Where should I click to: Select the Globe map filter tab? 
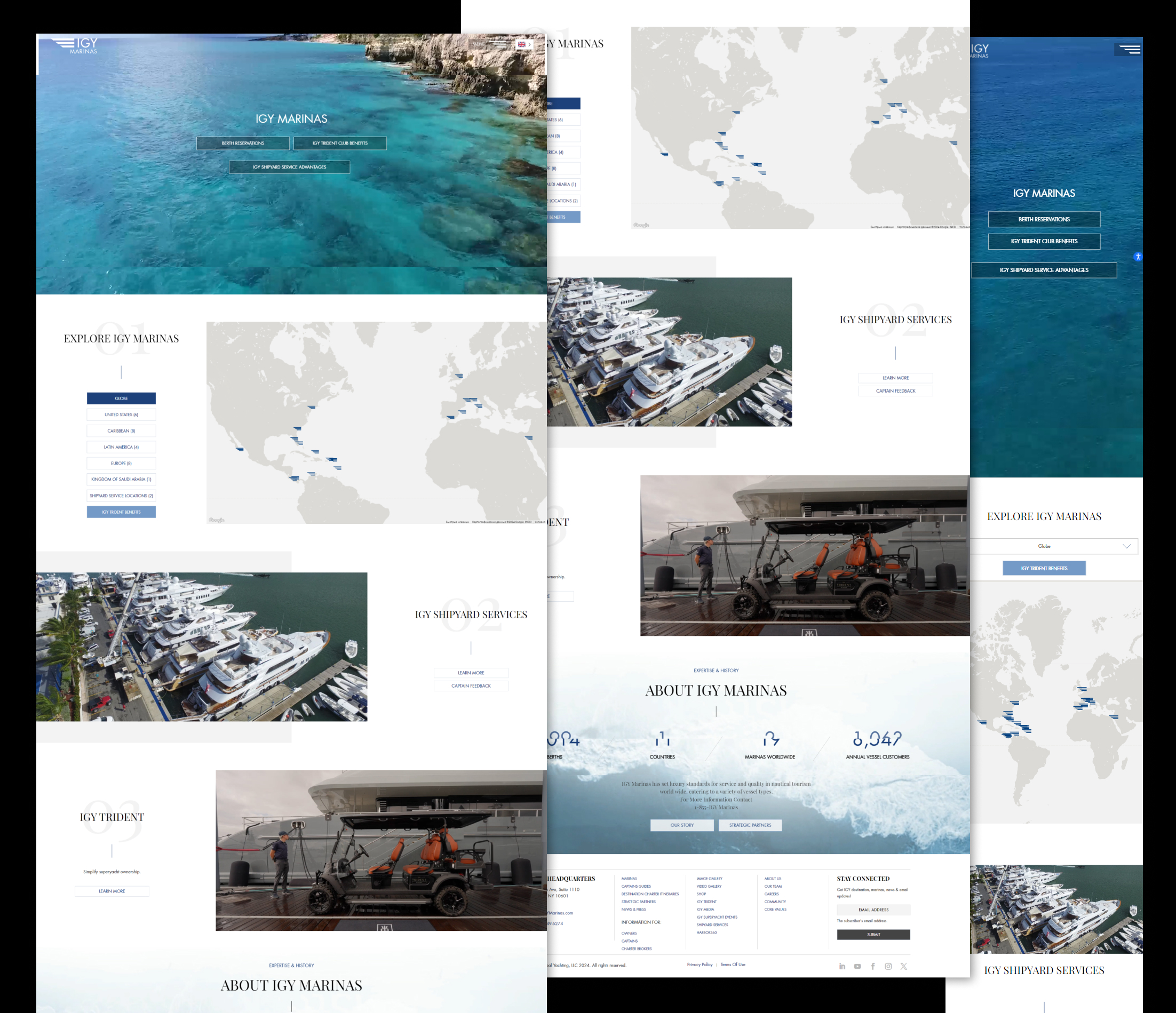click(121, 398)
